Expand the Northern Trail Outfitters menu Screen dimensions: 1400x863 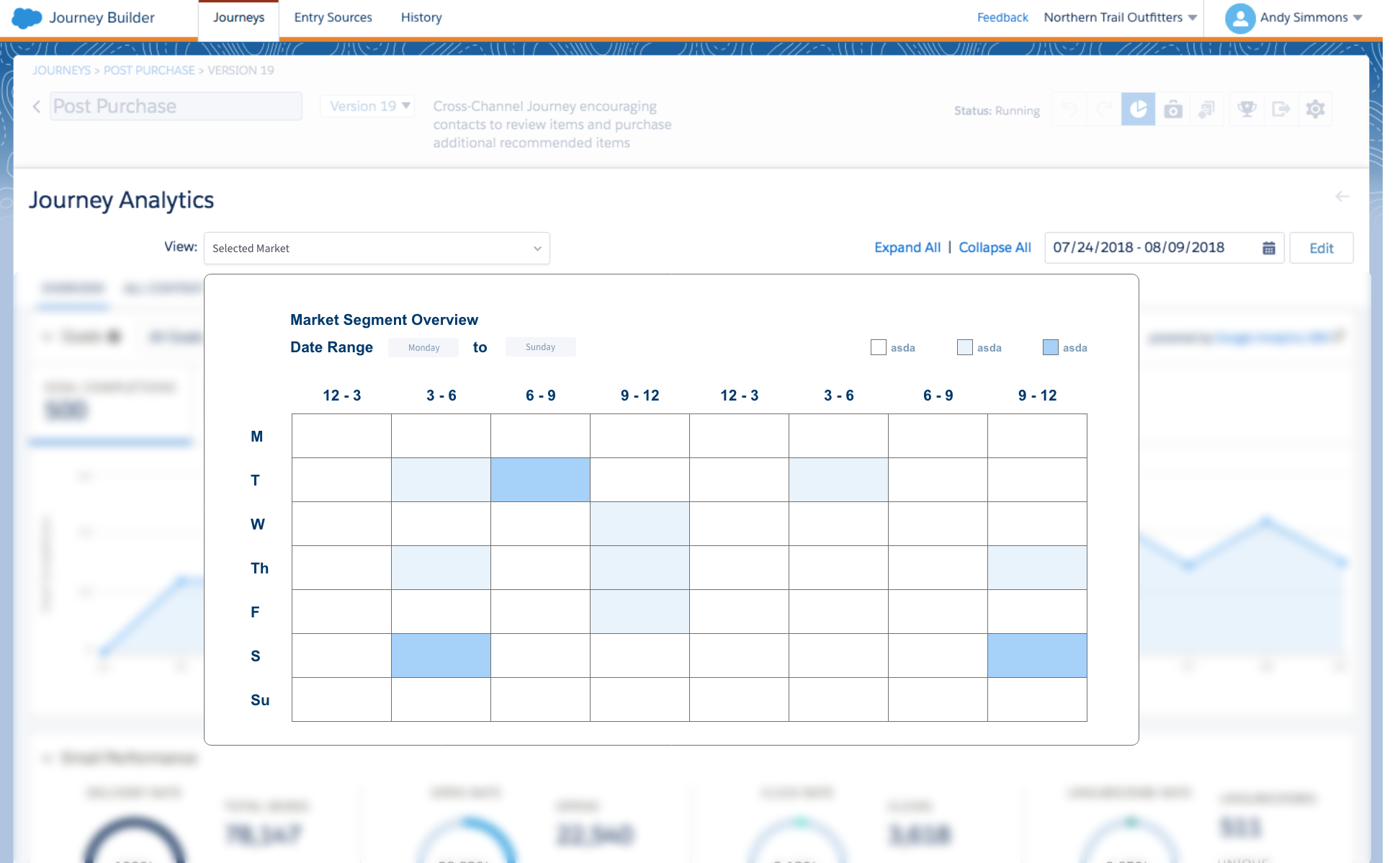[x=1120, y=17]
